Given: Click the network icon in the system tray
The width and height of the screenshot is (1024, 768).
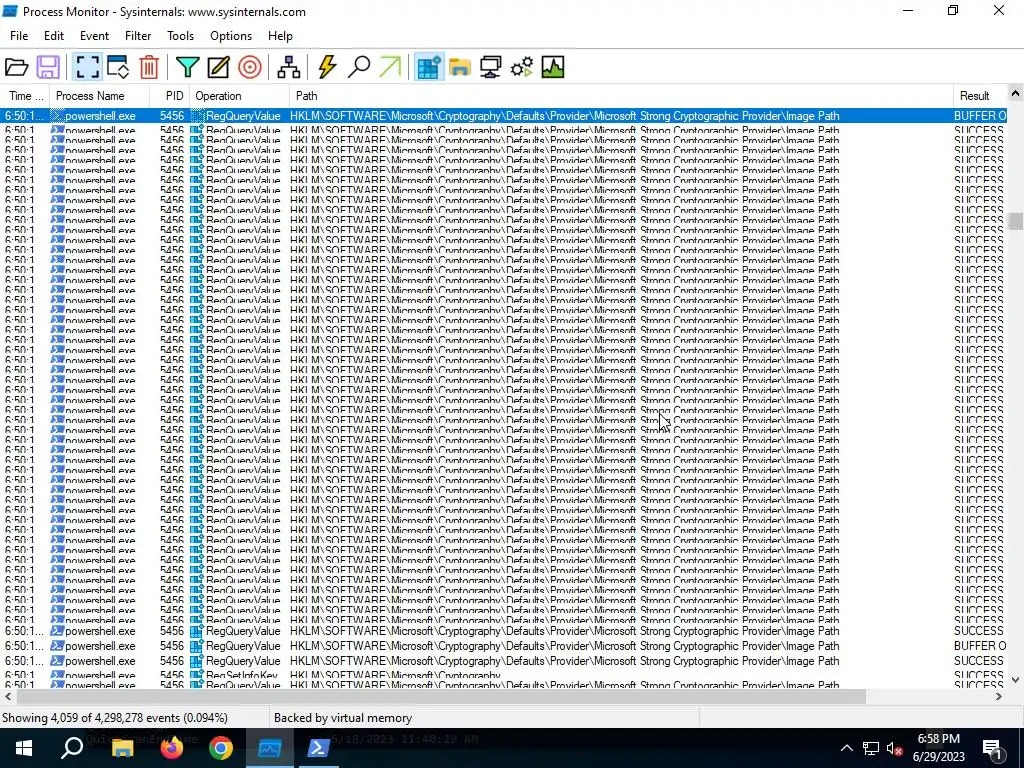Looking at the screenshot, I should coord(871,748).
